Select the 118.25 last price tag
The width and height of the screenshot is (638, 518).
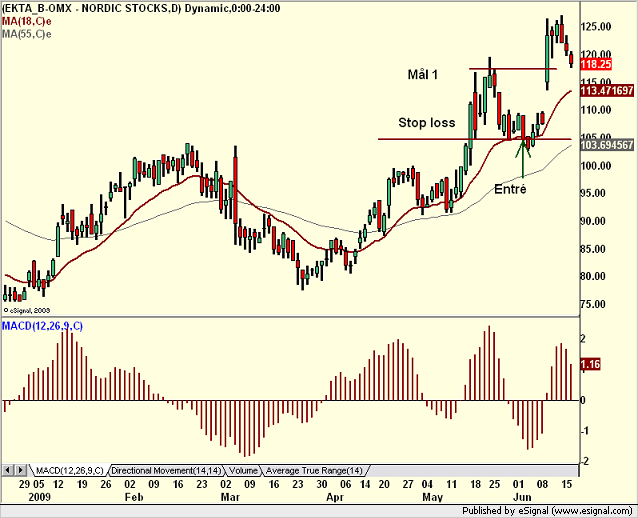tap(596, 64)
